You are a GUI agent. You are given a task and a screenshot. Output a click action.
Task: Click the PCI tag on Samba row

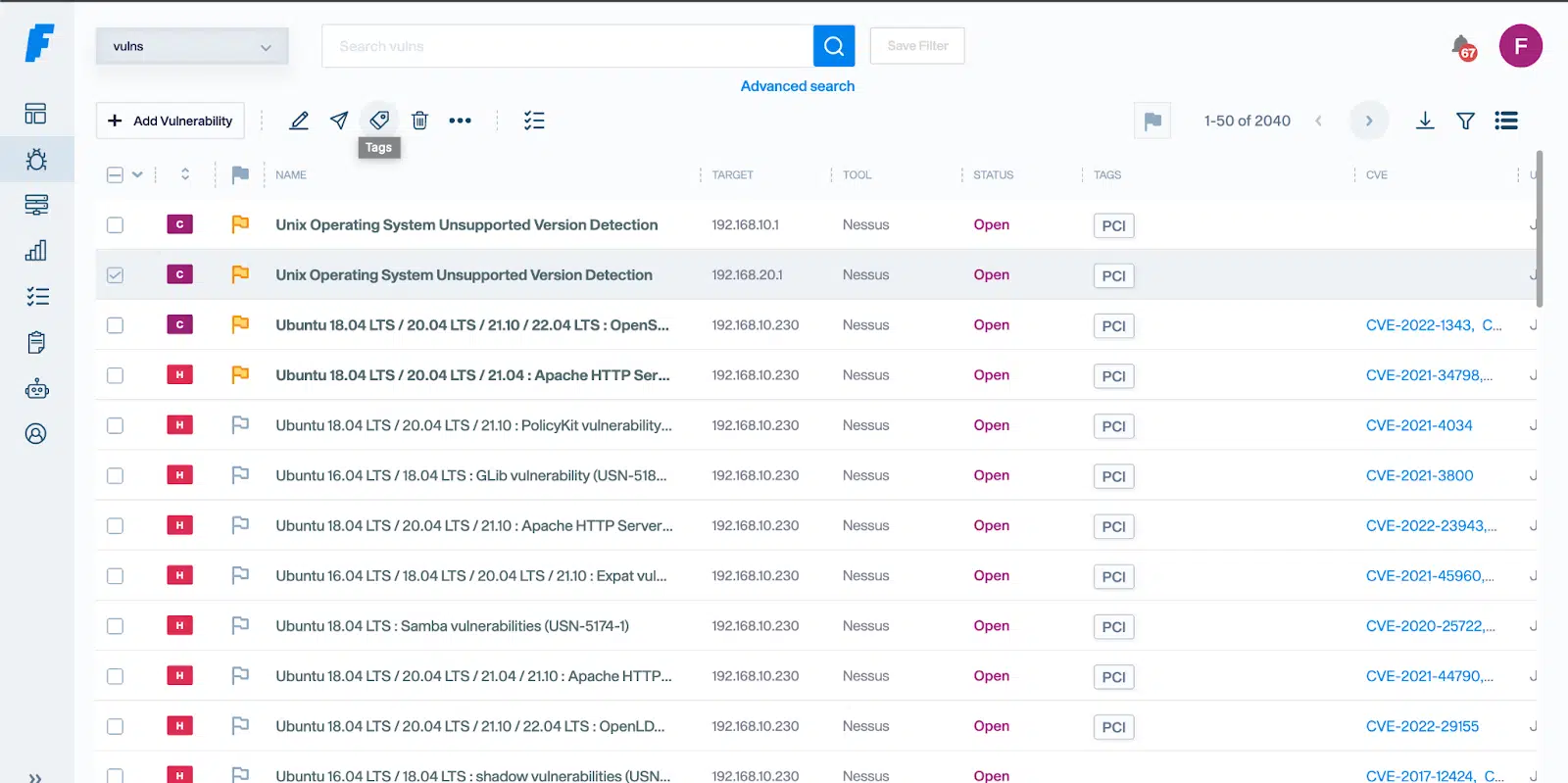[x=1113, y=626]
